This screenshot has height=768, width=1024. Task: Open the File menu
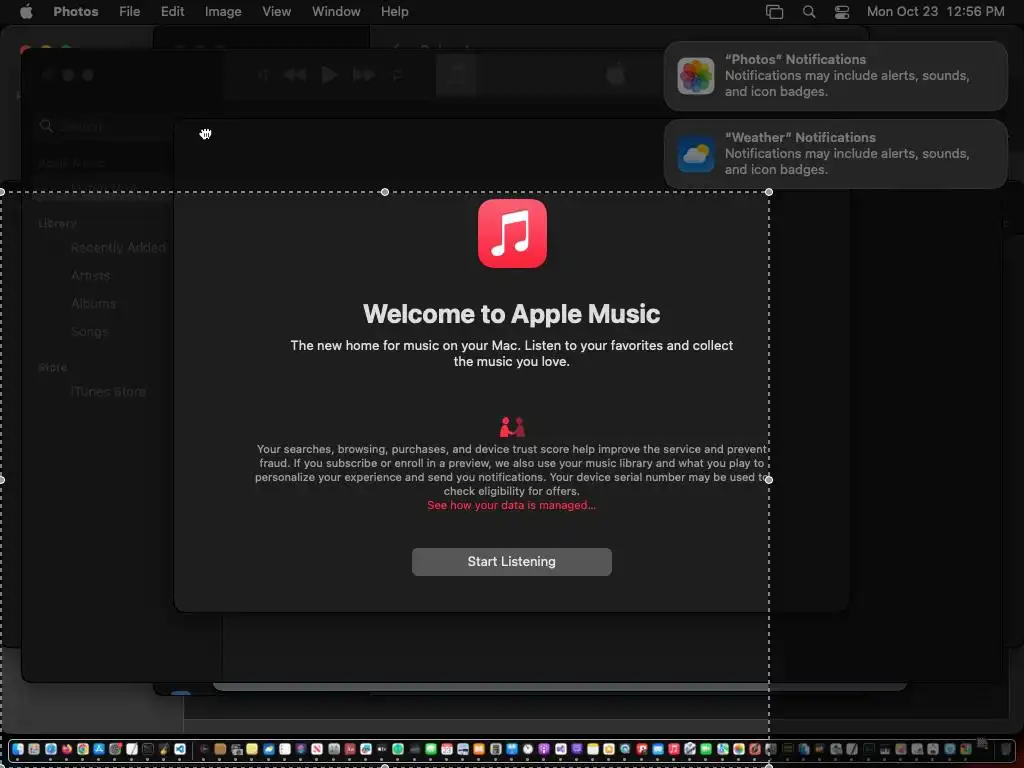click(129, 11)
